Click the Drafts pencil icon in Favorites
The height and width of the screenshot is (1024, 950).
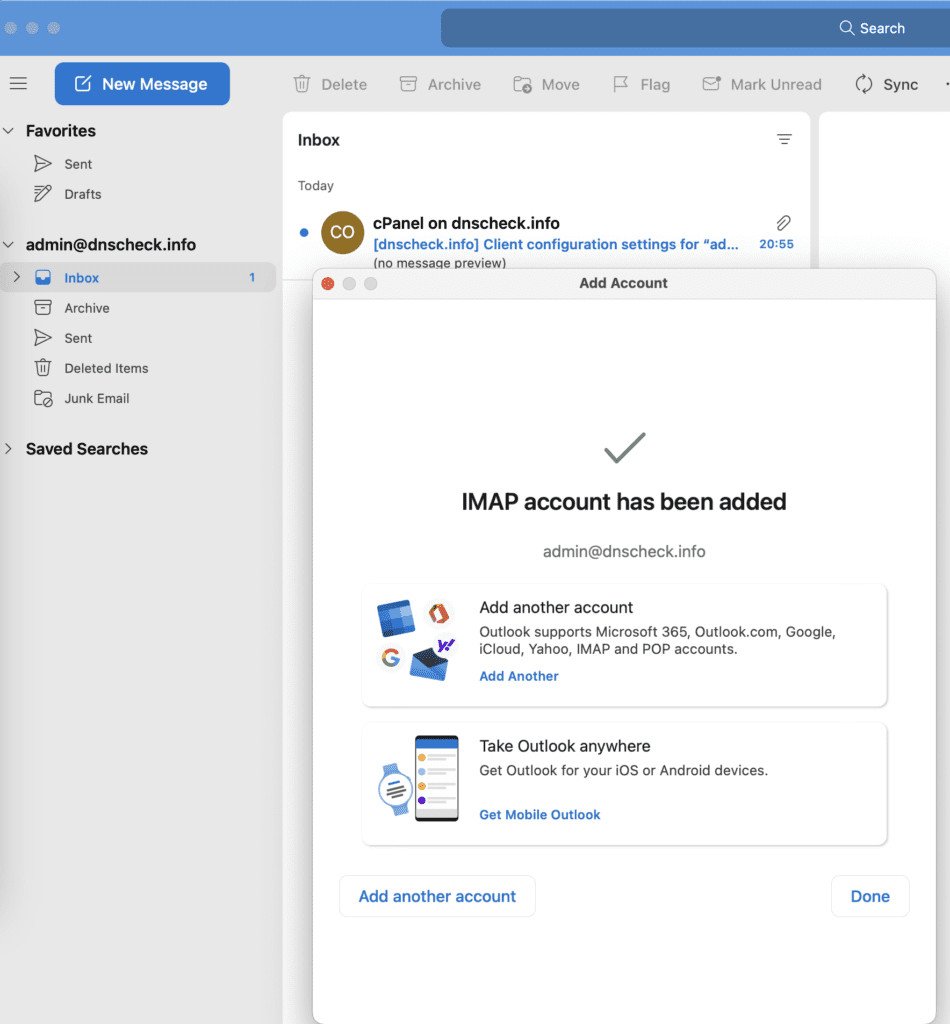point(42,193)
